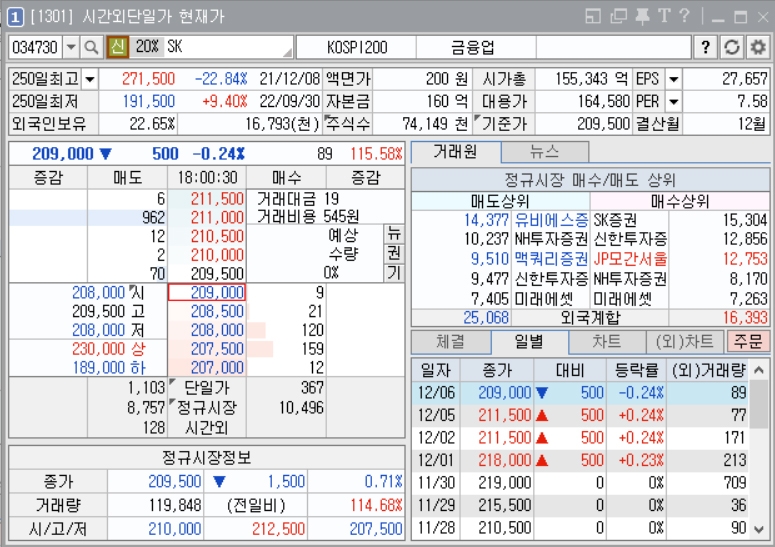Open the (외)차트 tab
Screen dimensions: 775x547
coord(684,341)
